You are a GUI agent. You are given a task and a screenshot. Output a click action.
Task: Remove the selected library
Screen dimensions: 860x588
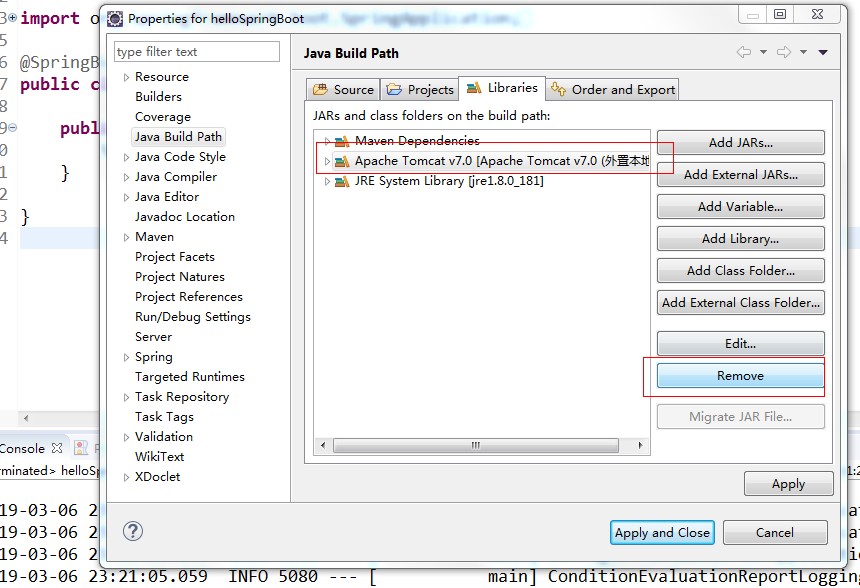coord(740,376)
